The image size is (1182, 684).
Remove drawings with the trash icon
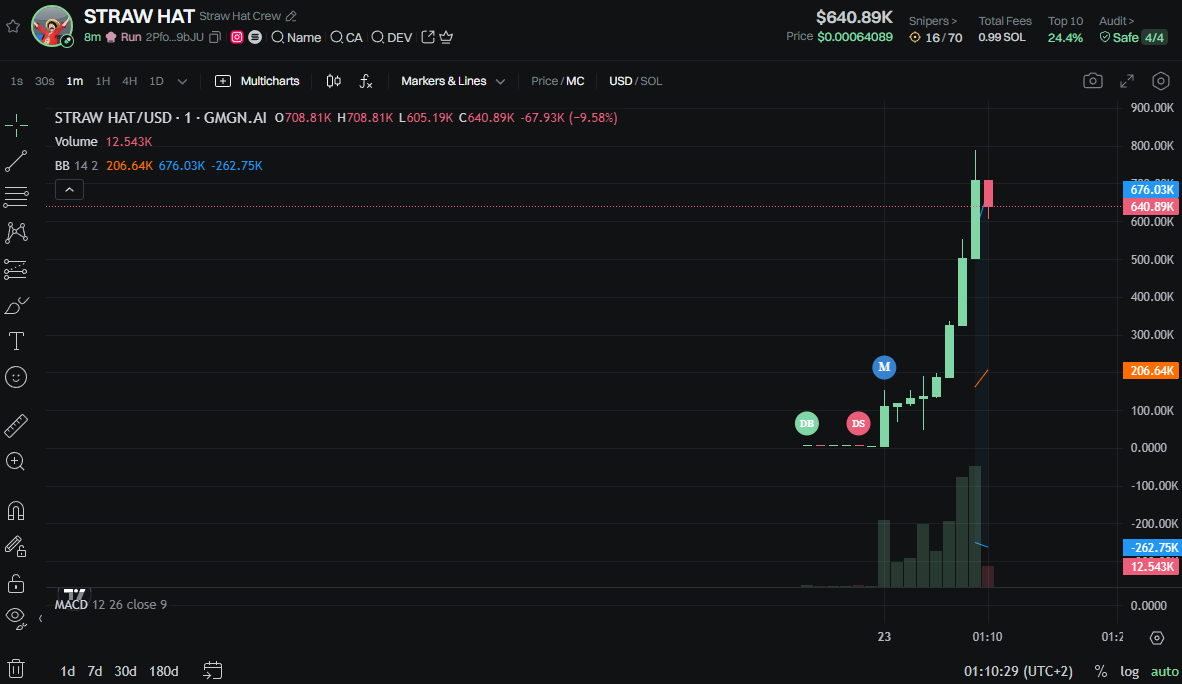16,668
